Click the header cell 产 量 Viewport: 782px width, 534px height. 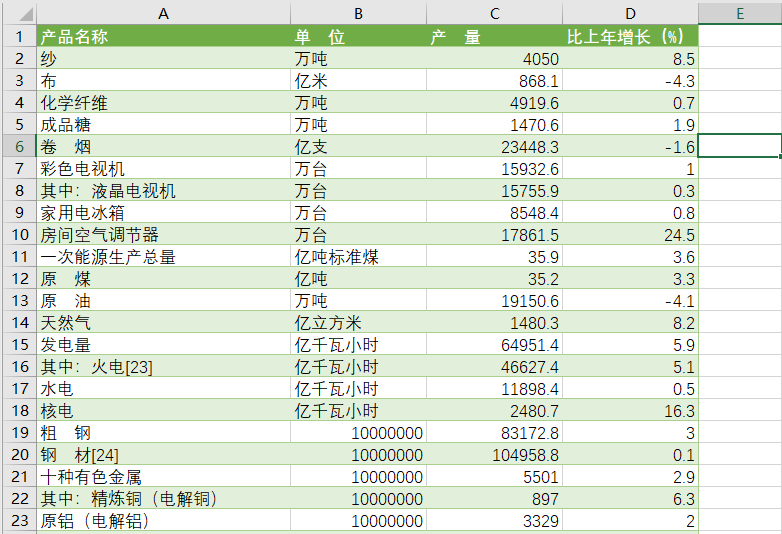[x=495, y=36]
